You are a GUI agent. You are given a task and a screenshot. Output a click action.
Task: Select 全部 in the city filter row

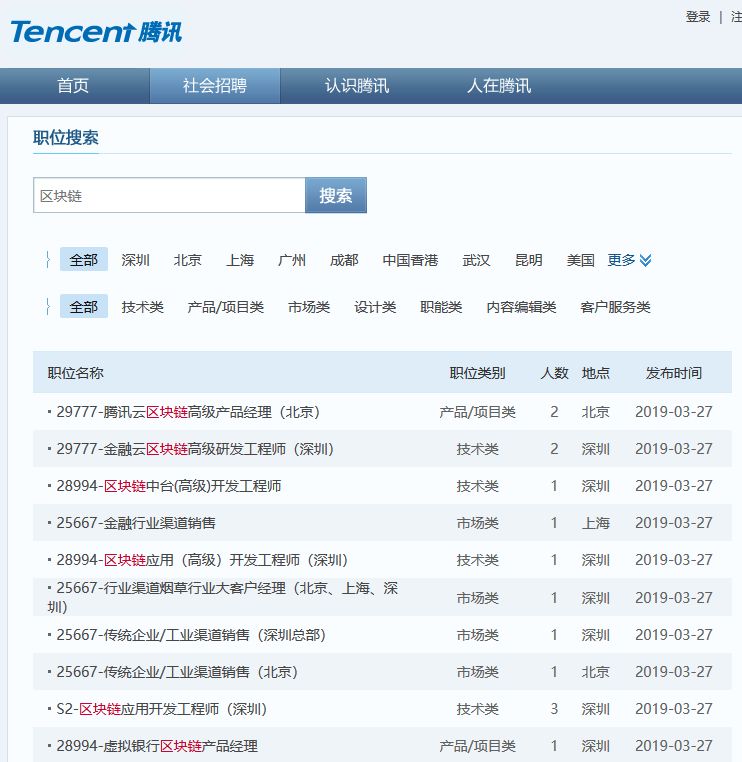pos(84,260)
